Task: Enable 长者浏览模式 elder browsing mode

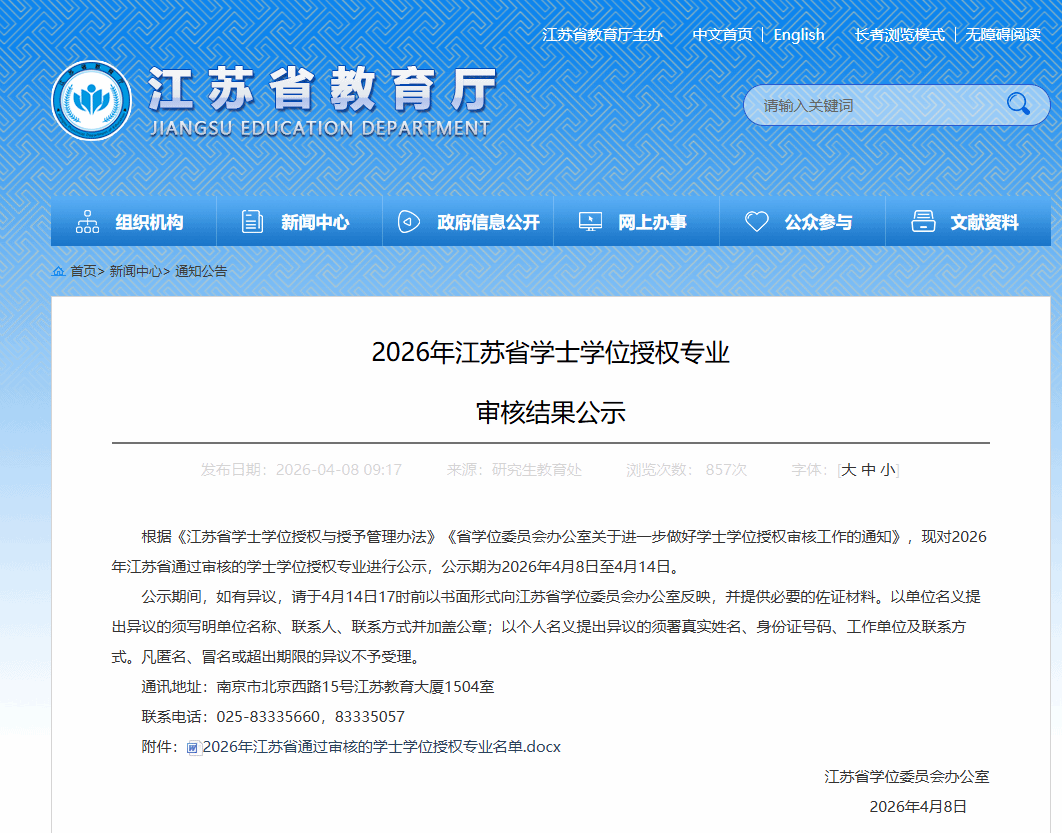Action: point(899,35)
